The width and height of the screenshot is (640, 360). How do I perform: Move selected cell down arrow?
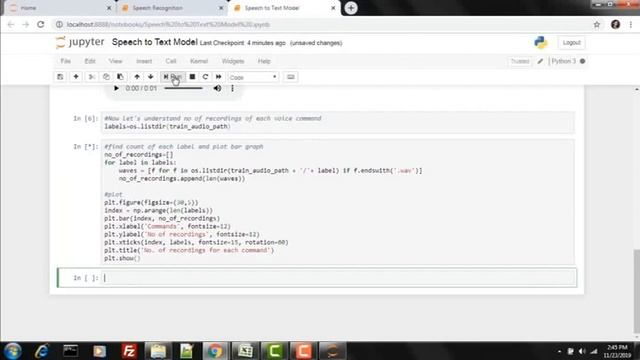click(151, 77)
